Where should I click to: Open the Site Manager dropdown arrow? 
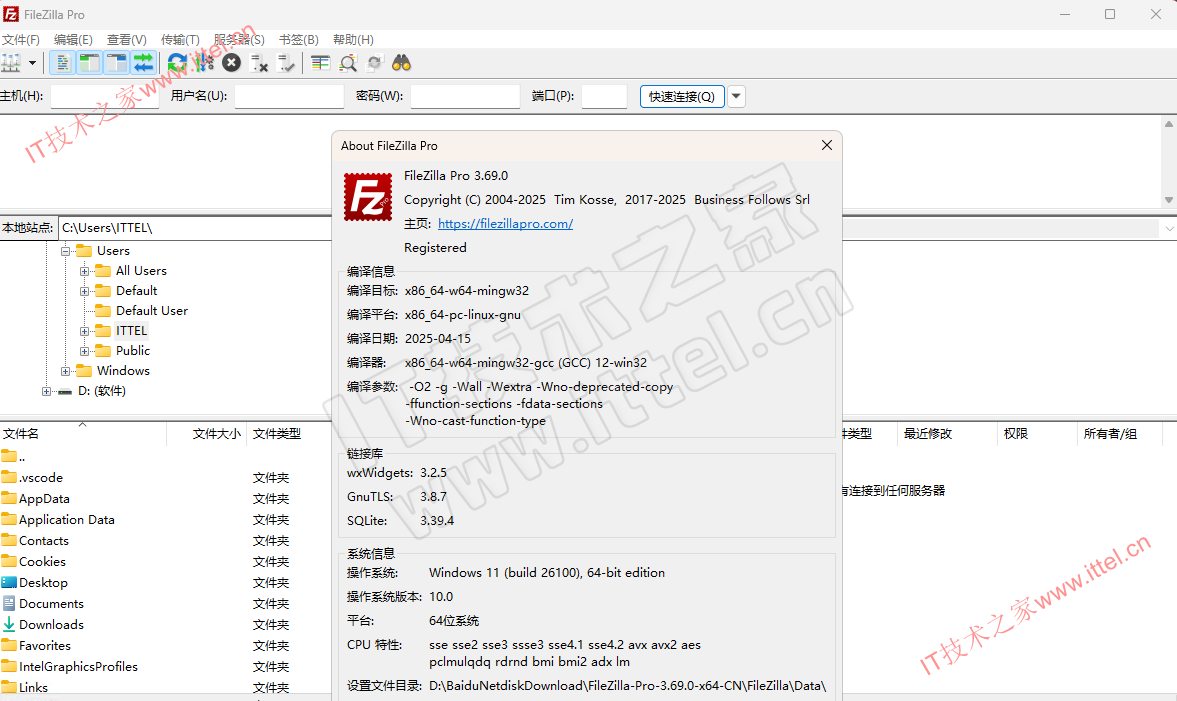pyautogui.click(x=32, y=63)
